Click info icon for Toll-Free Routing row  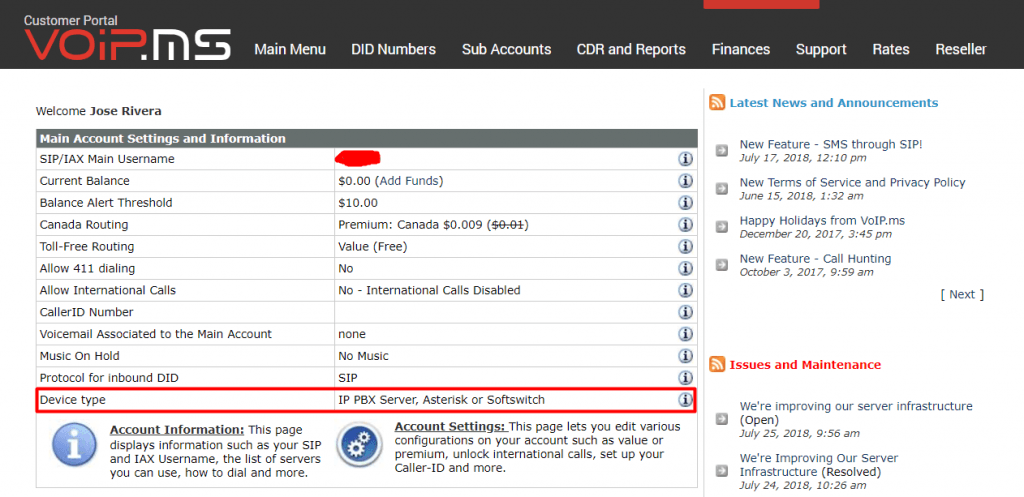click(x=685, y=246)
